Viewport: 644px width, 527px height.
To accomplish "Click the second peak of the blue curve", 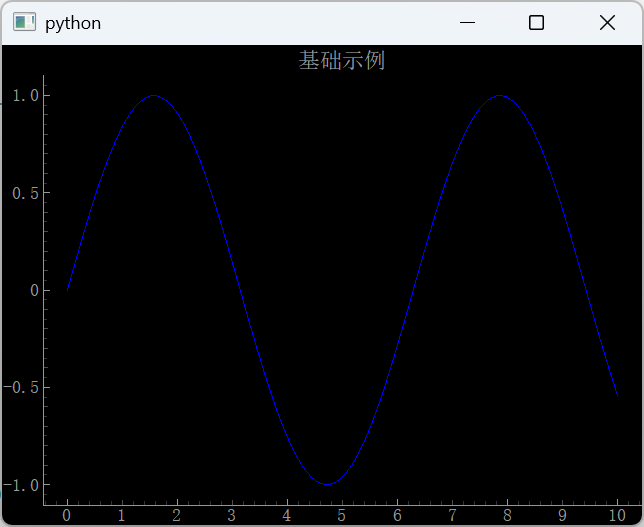I will click(x=499, y=95).
